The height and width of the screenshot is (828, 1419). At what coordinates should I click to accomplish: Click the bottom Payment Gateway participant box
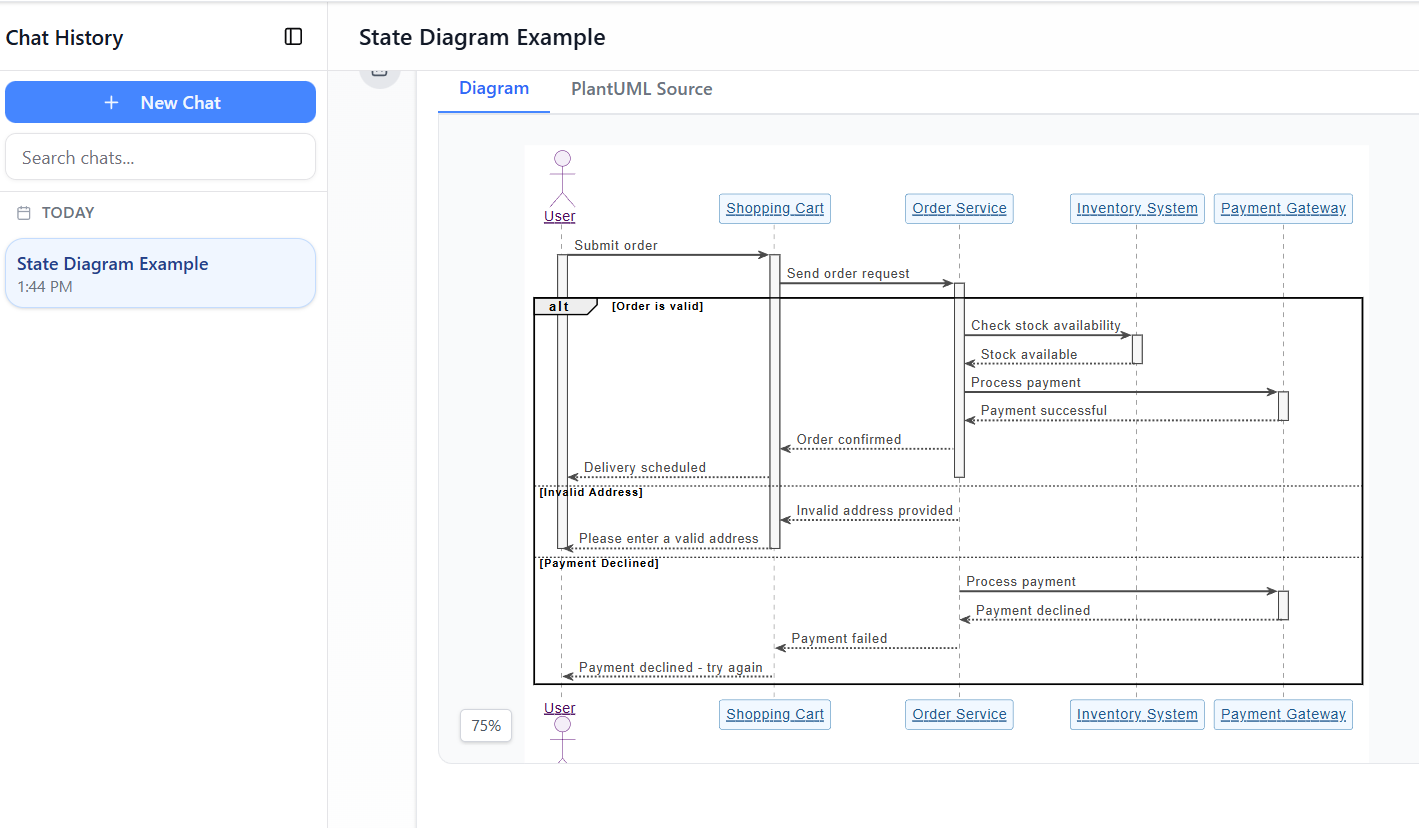(x=1283, y=715)
